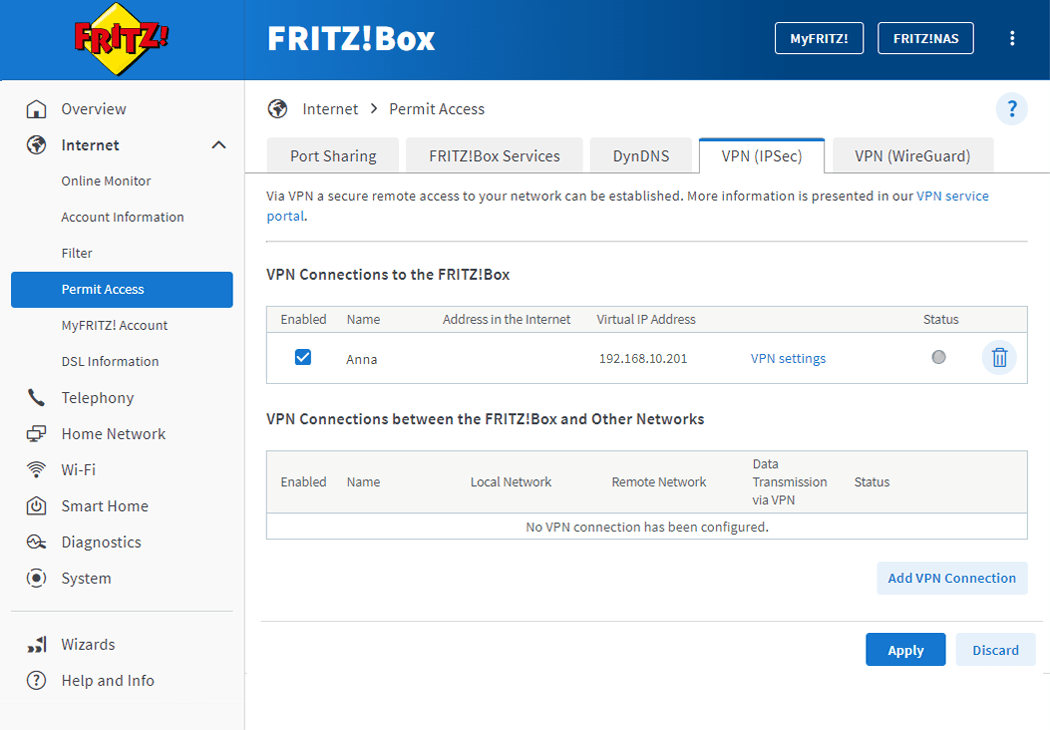Click Internet in the breadcrumb trail
Viewport: 1050px width, 730px height.
click(330, 108)
